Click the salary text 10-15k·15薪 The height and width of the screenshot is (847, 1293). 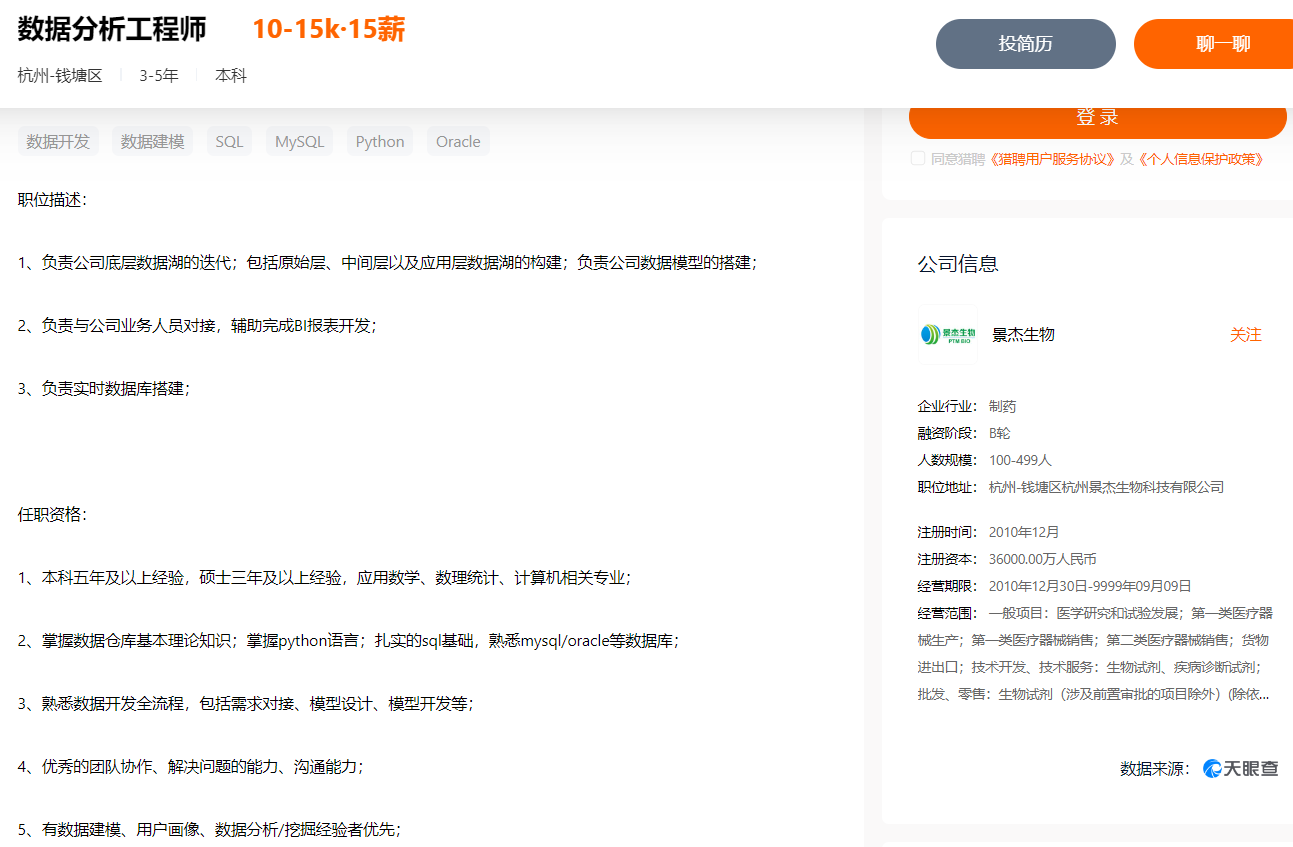328,30
